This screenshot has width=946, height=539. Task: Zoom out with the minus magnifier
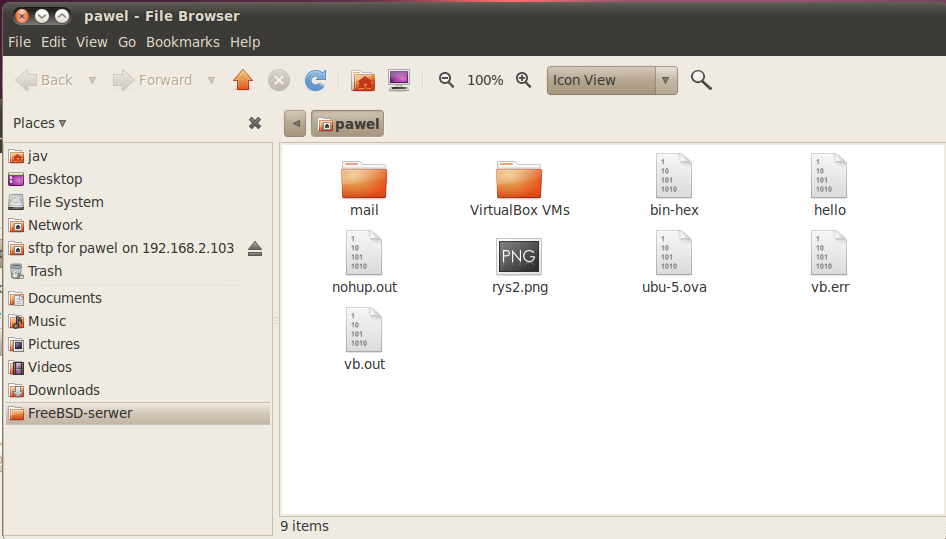coord(447,80)
